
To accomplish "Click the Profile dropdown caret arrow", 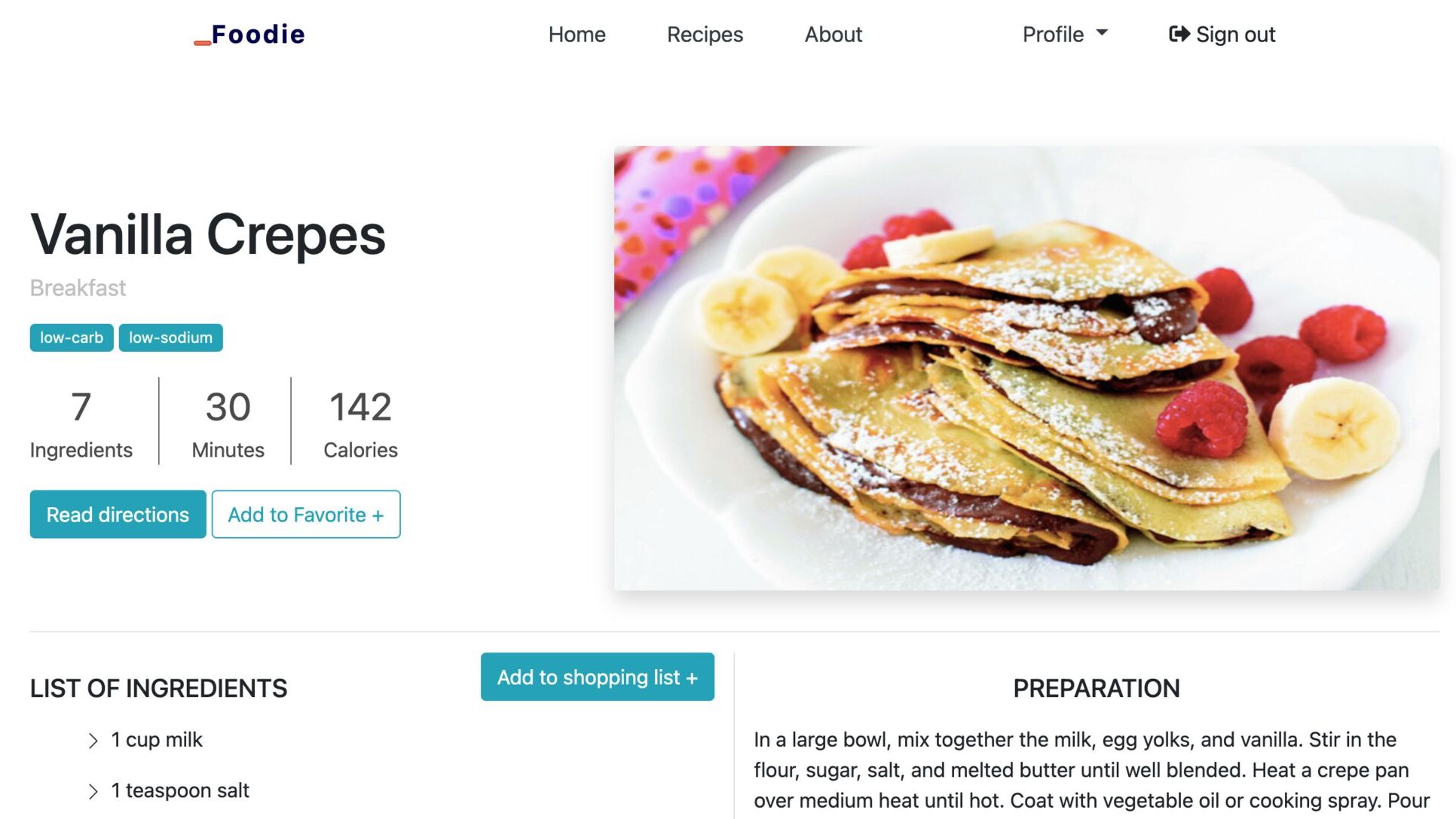I will pyautogui.click(x=1102, y=33).
